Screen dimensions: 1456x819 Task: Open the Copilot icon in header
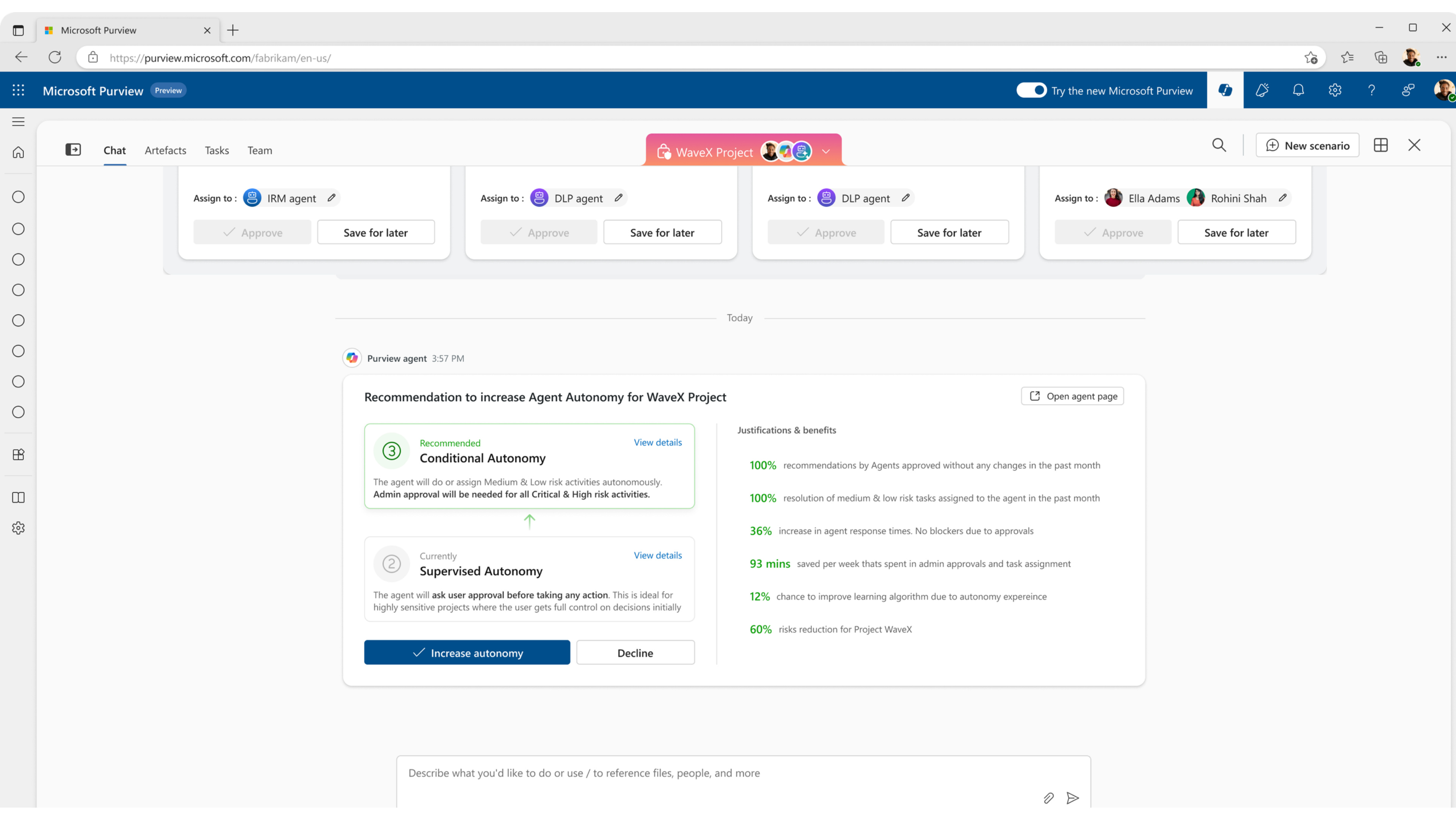(1225, 91)
